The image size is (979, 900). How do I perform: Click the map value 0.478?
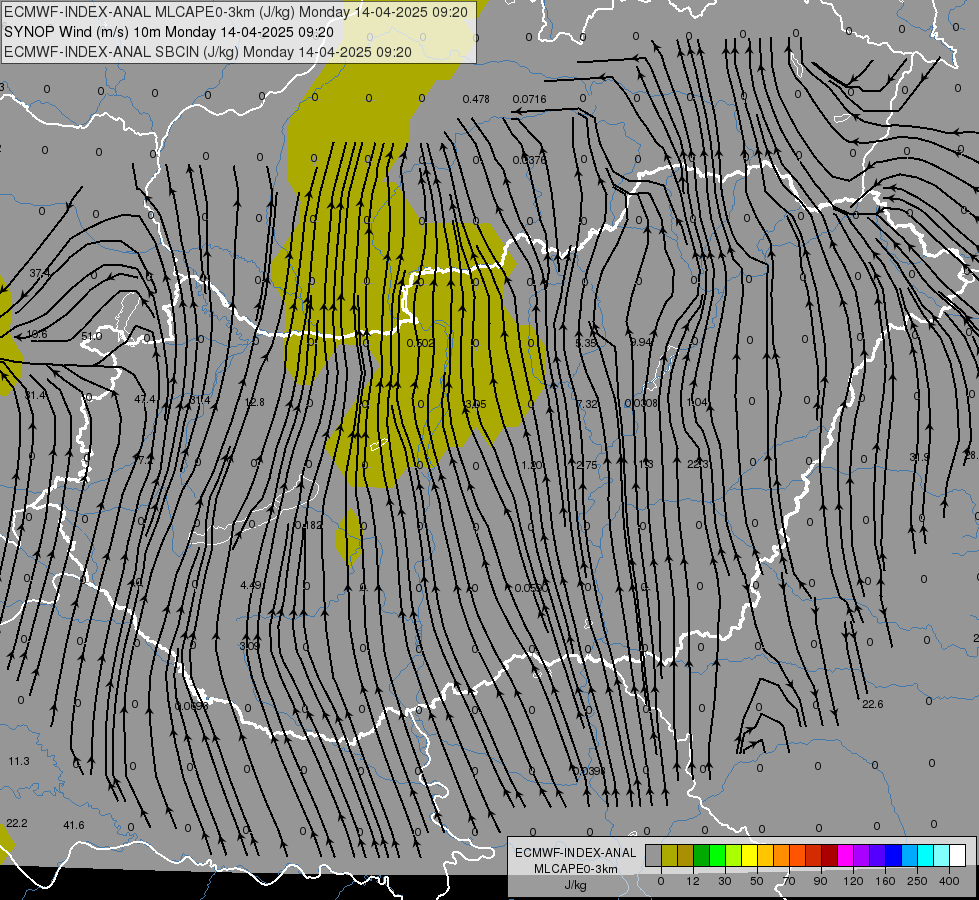pos(476,99)
